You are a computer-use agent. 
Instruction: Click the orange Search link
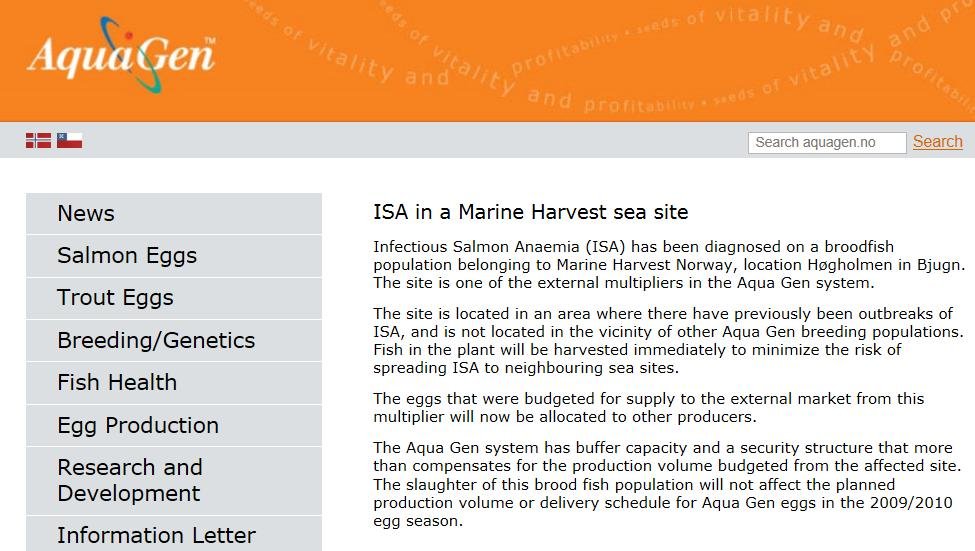pyautogui.click(x=937, y=142)
